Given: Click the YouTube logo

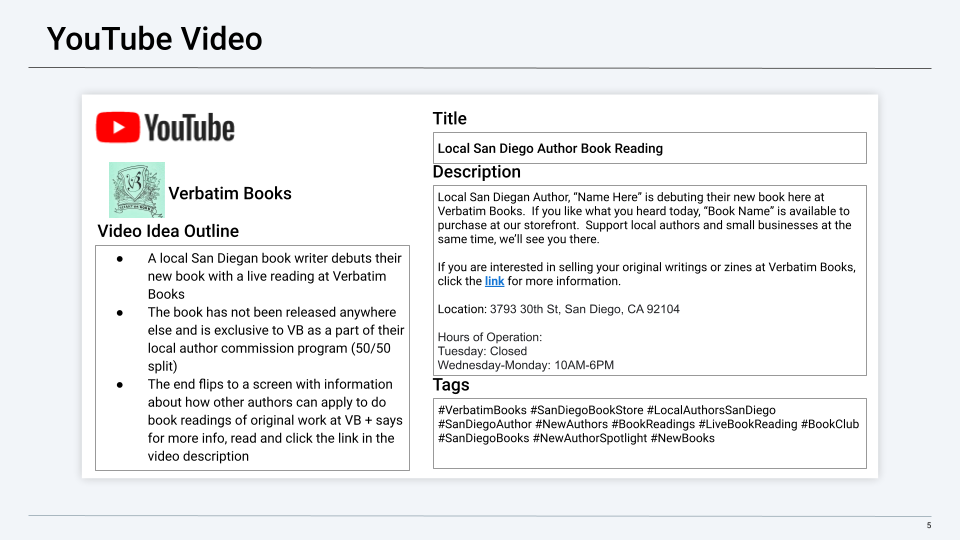Looking at the screenshot, I should (x=165, y=127).
